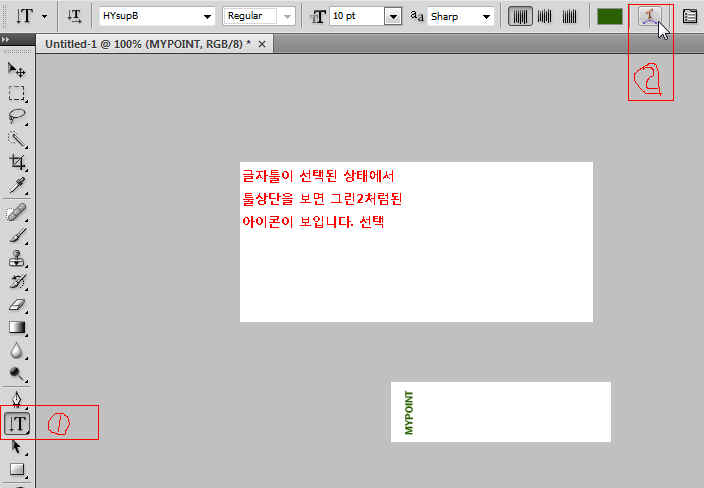Image resolution: width=704 pixels, height=488 pixels.
Task: Select the Eraser tool
Action: click(x=17, y=305)
